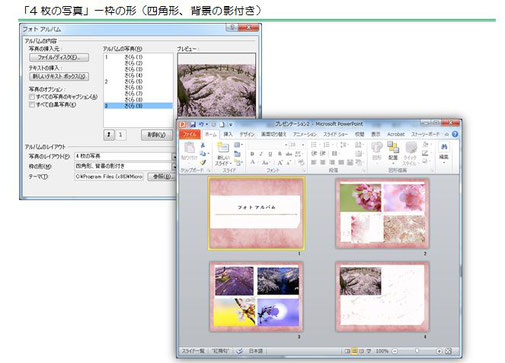Check captions below all pictures (すべての写真のキャプション)
Screen dimensions: 505x363
(32, 97)
